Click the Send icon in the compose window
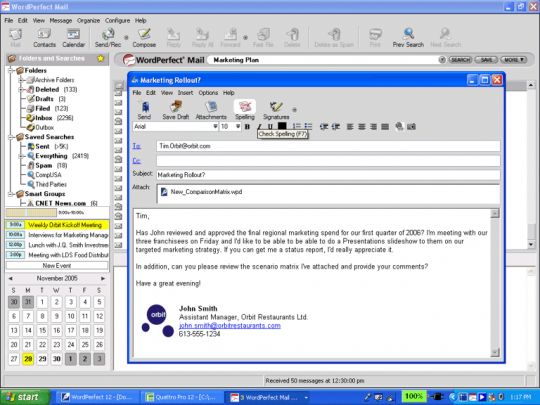Image resolution: width=540 pixels, height=405 pixels. (x=144, y=111)
